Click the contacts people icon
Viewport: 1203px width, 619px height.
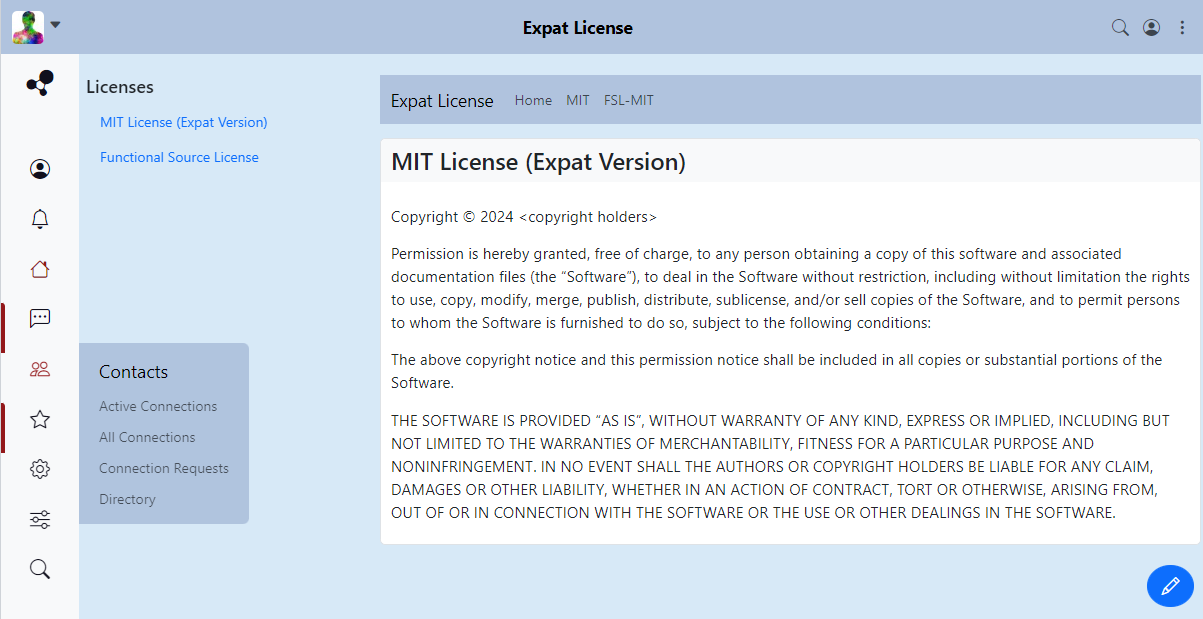click(x=40, y=369)
